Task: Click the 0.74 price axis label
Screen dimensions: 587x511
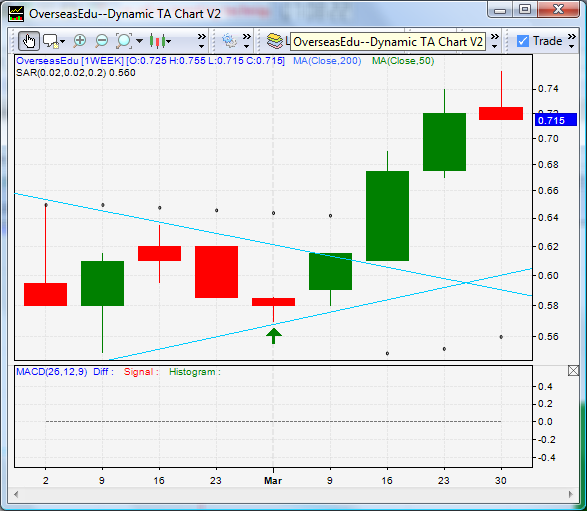Action: point(548,89)
